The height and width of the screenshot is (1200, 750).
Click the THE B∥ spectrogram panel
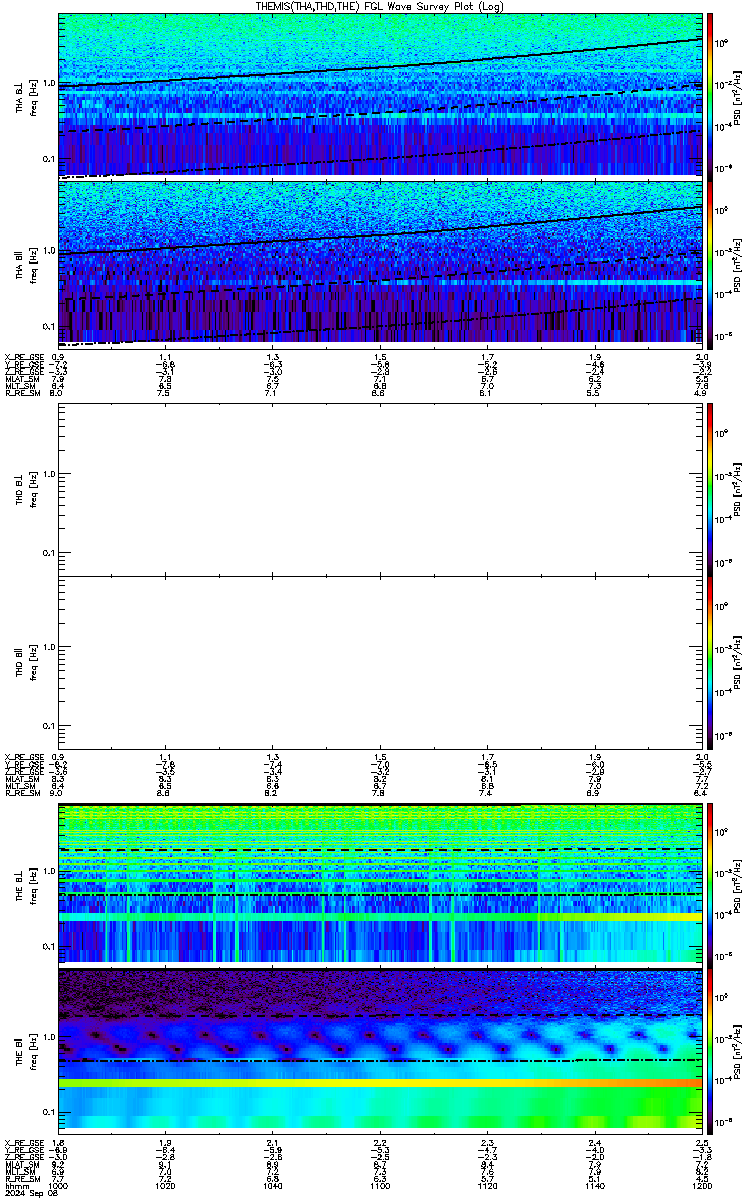(380, 1049)
